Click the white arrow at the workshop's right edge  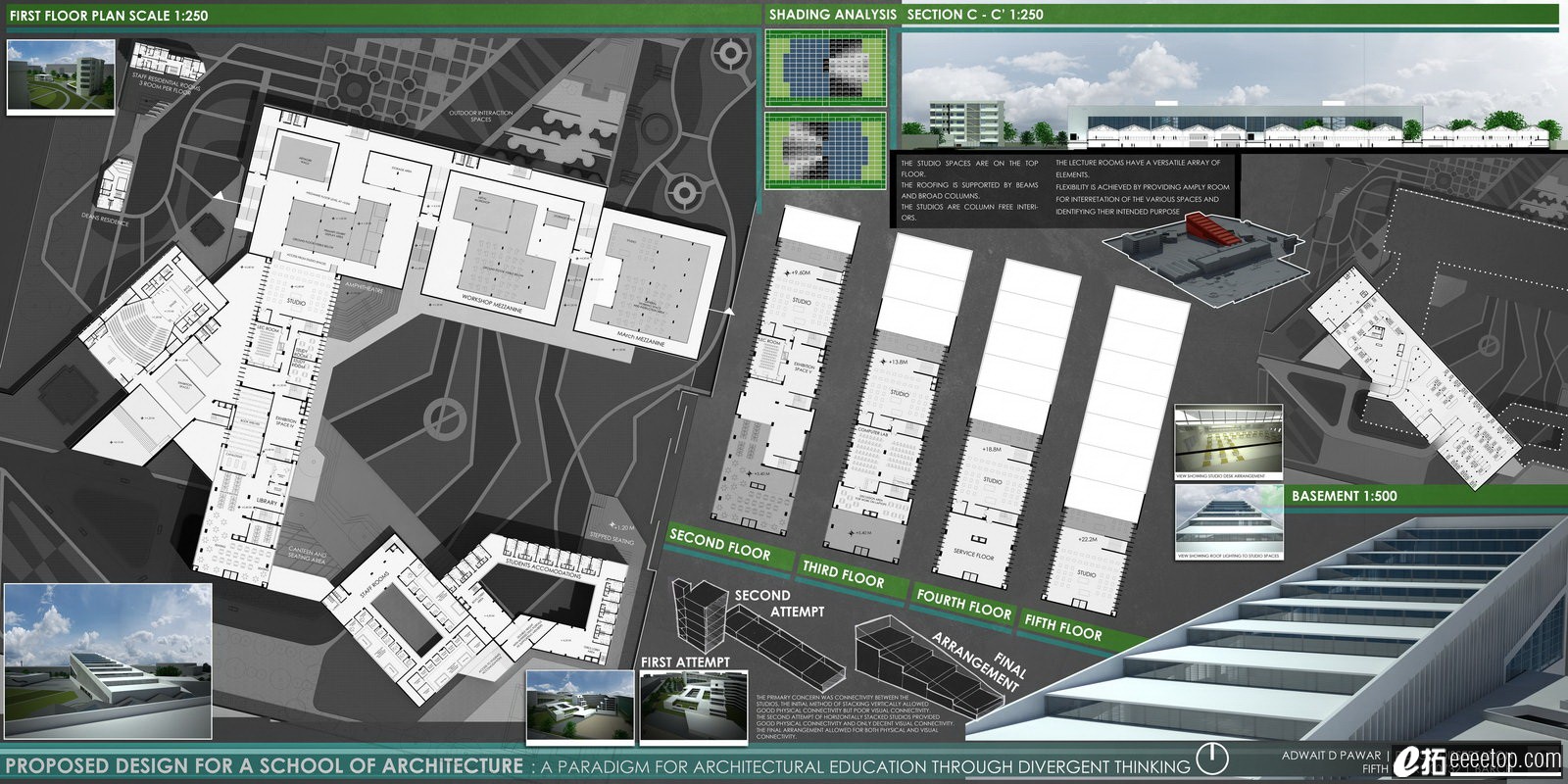point(727,311)
